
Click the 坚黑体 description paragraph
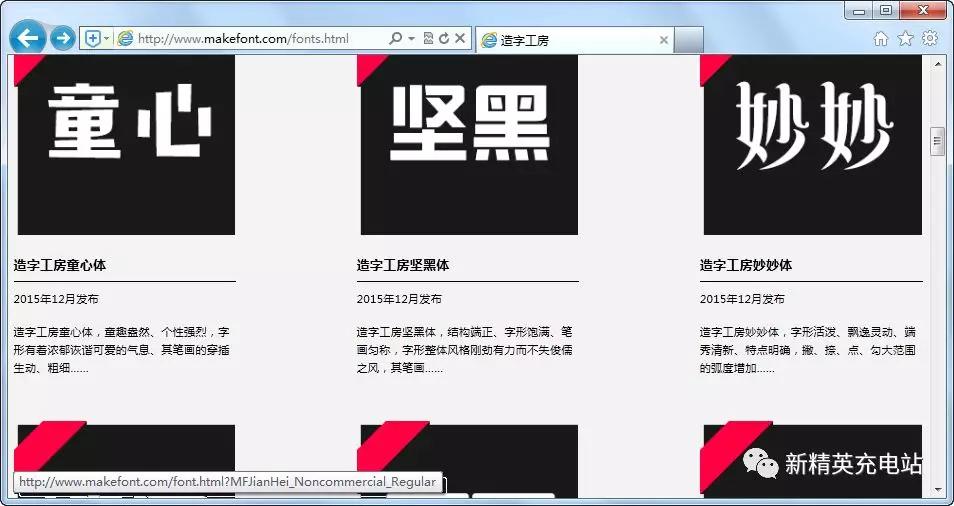tap(465, 350)
